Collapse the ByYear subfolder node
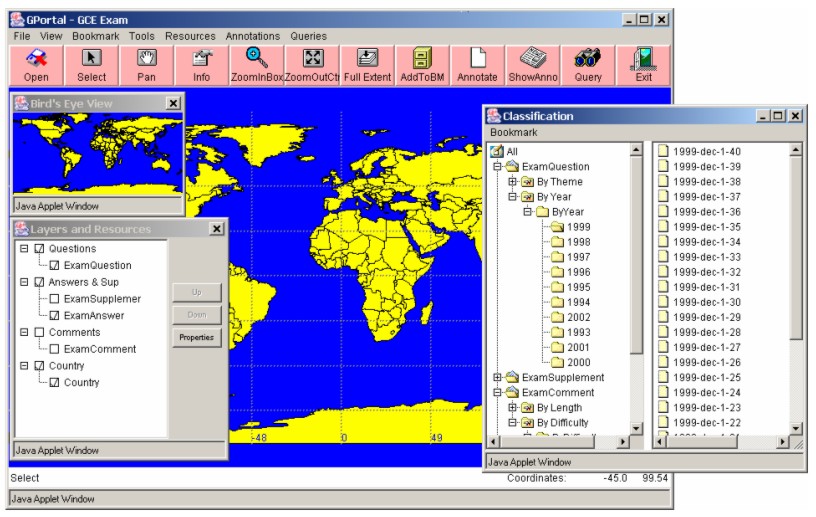Image resolution: width=816 pixels, height=517 pixels. tap(528, 212)
